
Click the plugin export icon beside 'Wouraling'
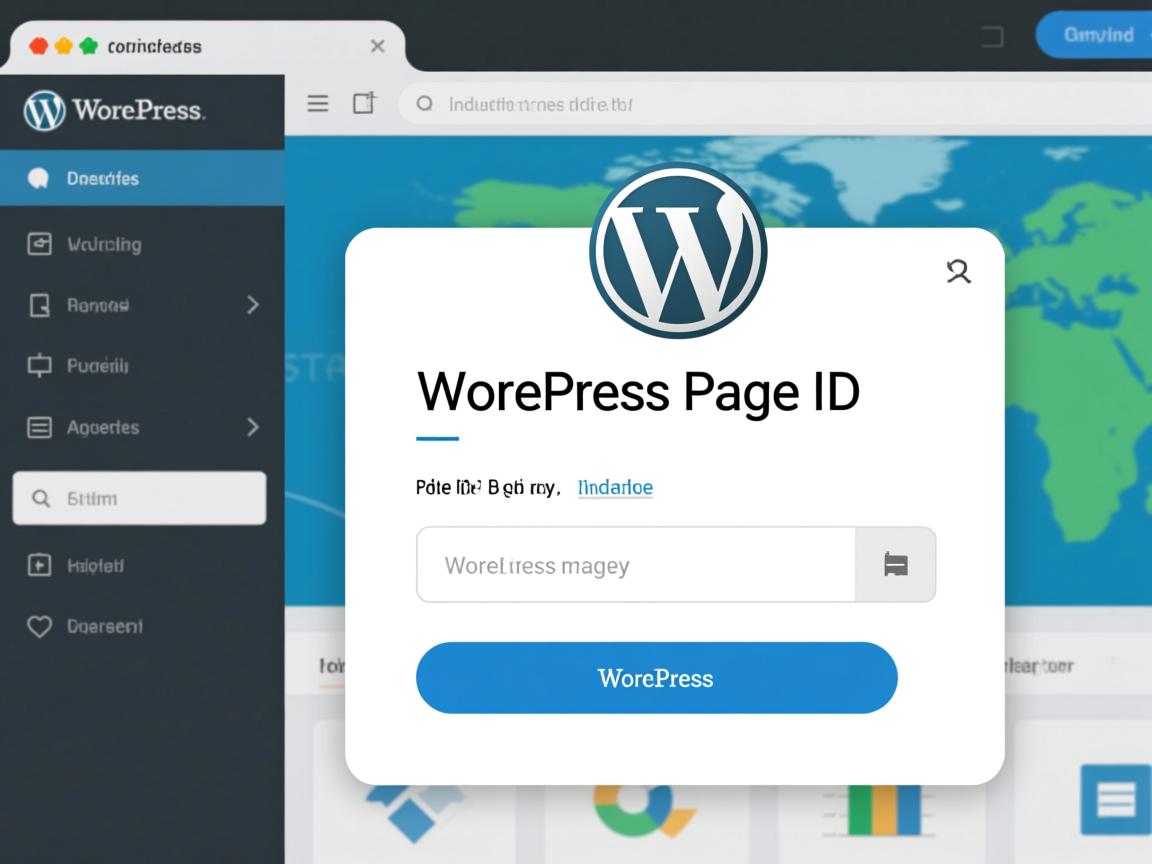pos(38,244)
